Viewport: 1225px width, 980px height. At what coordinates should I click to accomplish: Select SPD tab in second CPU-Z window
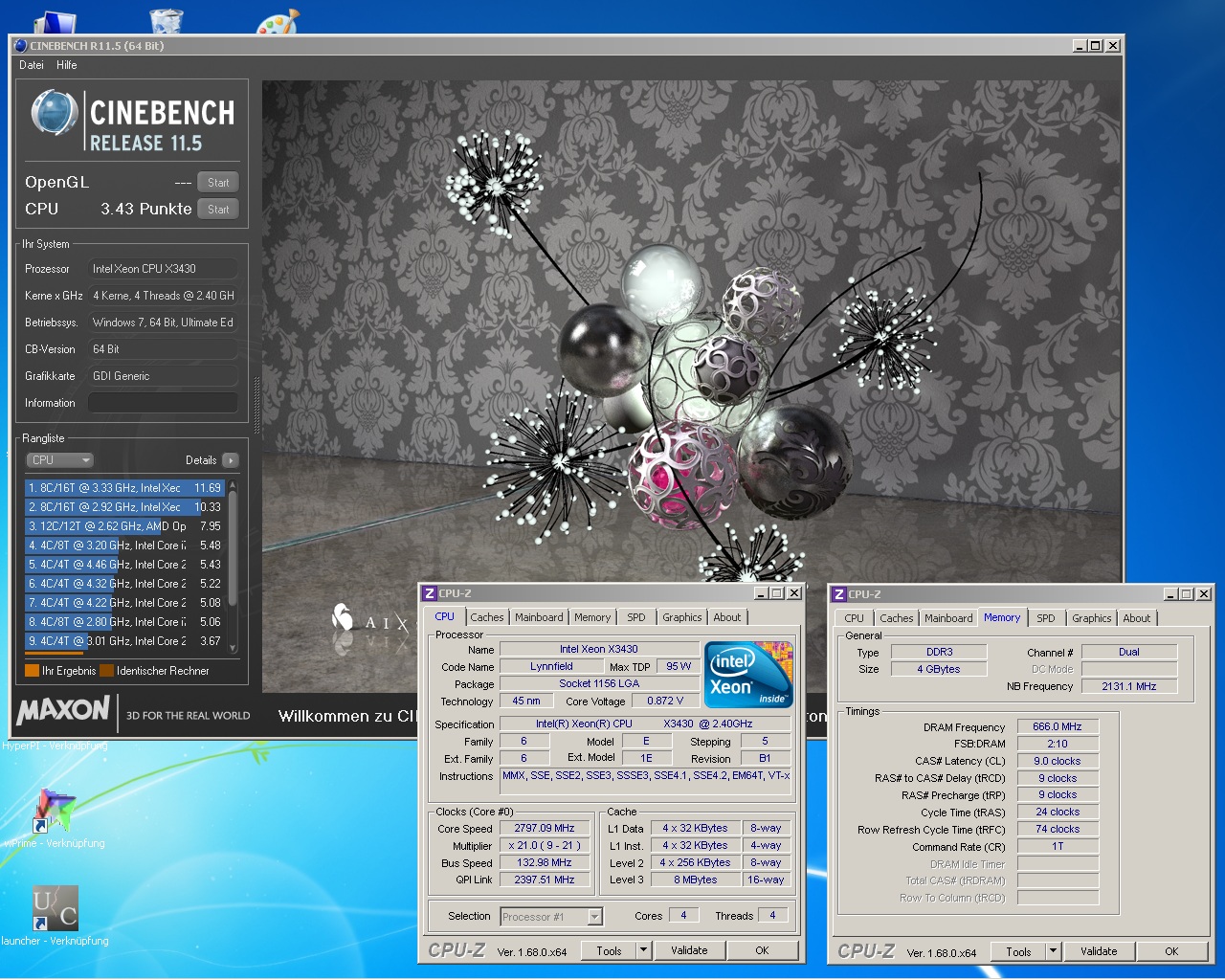coord(1046,618)
